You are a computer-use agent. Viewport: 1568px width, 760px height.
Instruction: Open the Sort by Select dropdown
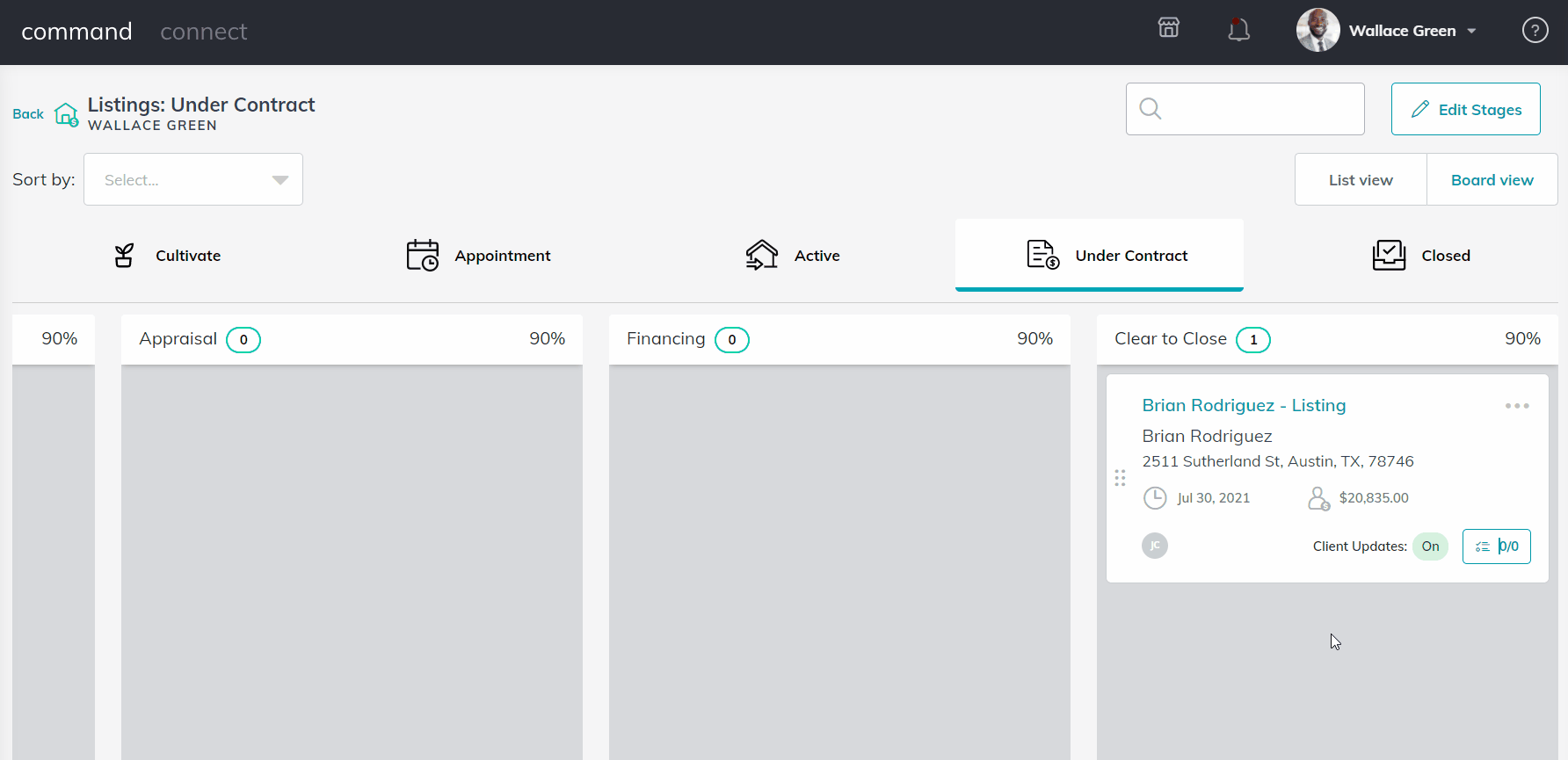[193, 179]
